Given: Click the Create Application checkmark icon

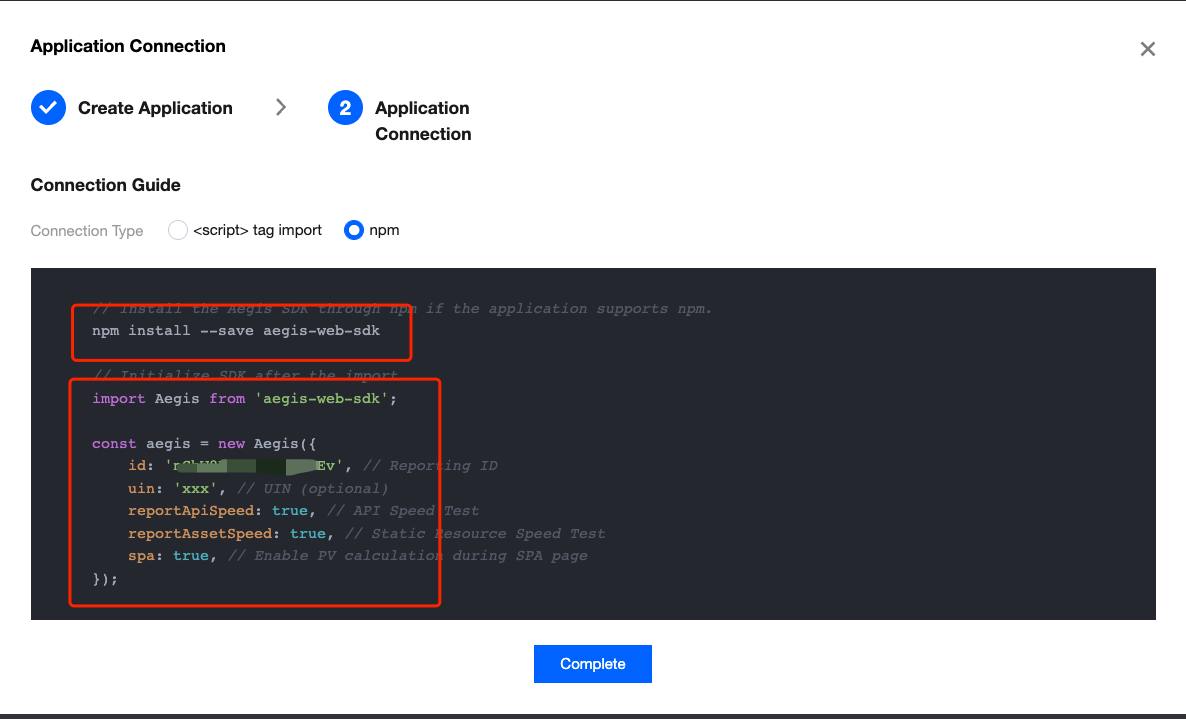Looking at the screenshot, I should [x=48, y=107].
